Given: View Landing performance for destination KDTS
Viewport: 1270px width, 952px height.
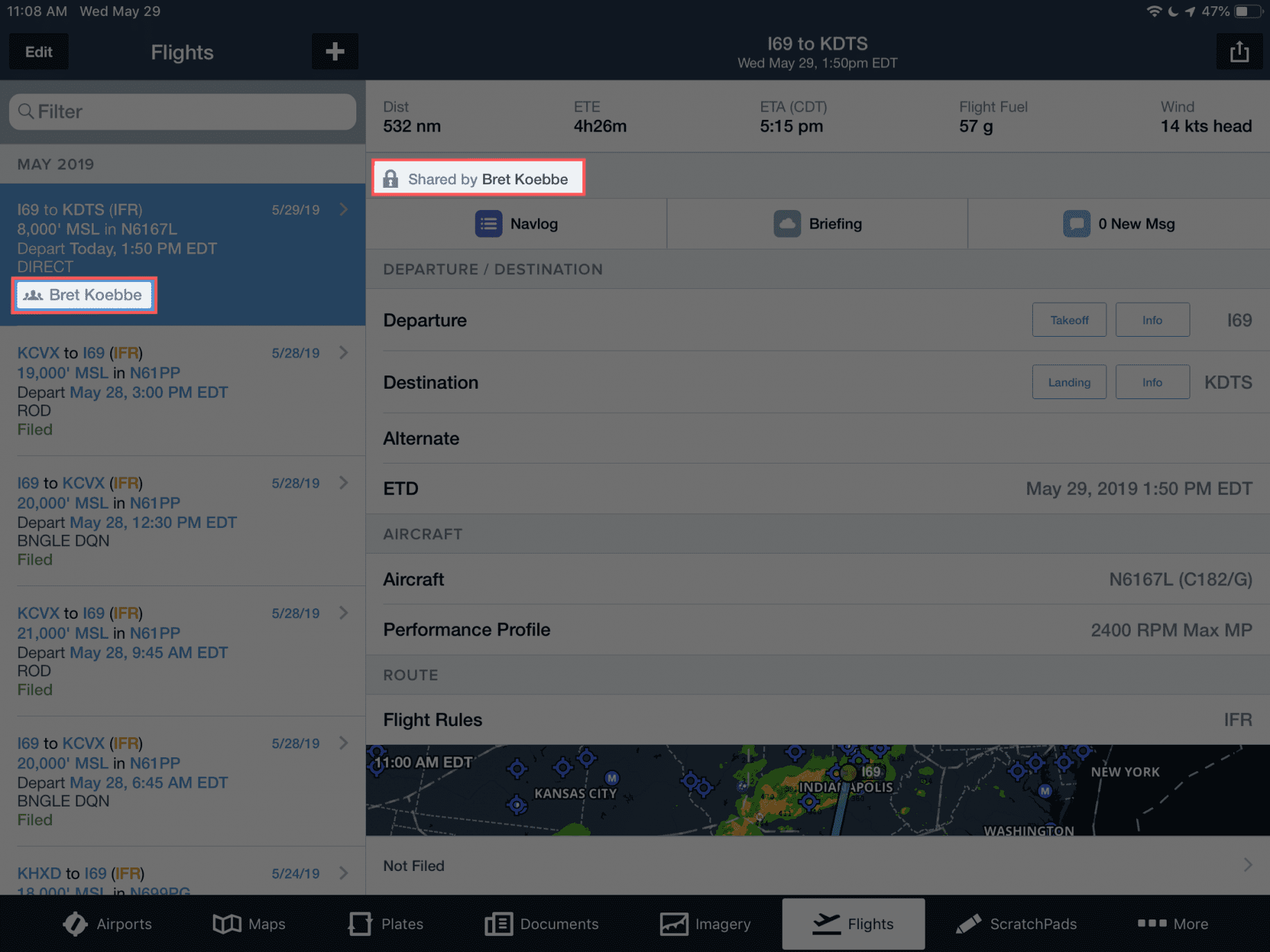Looking at the screenshot, I should (x=1069, y=382).
